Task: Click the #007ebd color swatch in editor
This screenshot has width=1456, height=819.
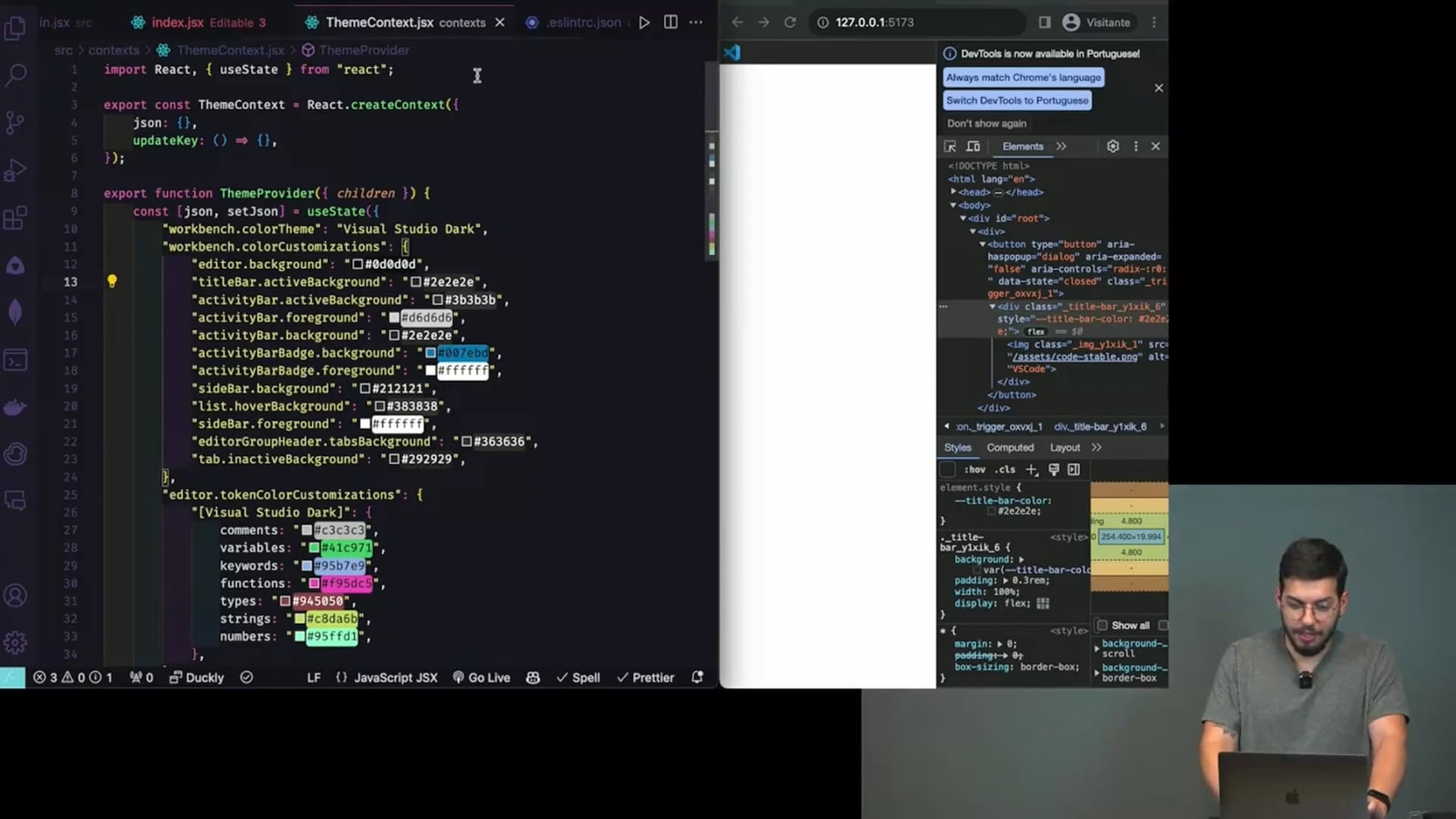Action: pos(431,353)
